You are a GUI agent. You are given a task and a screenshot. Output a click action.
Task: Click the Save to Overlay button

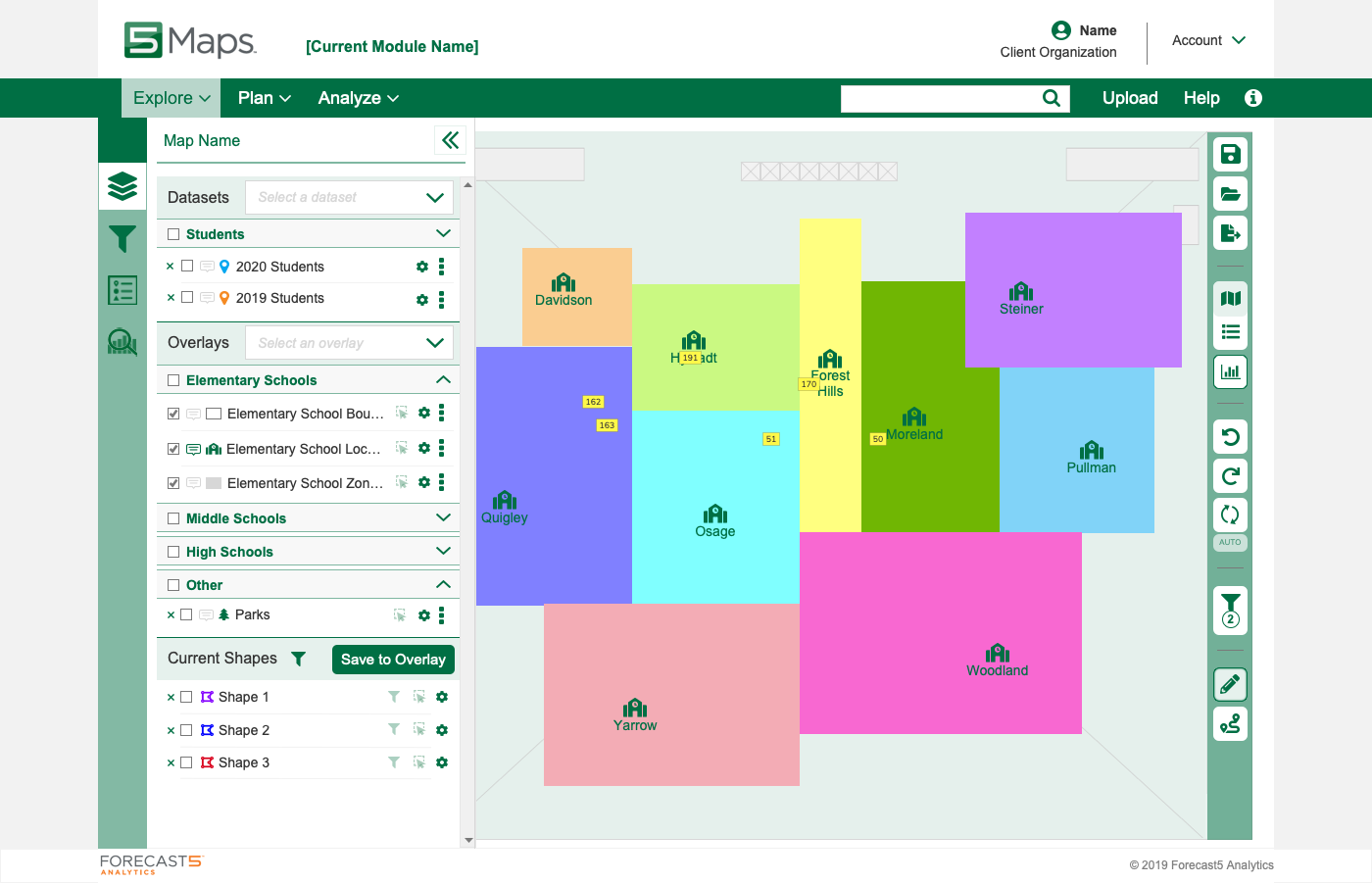393,660
